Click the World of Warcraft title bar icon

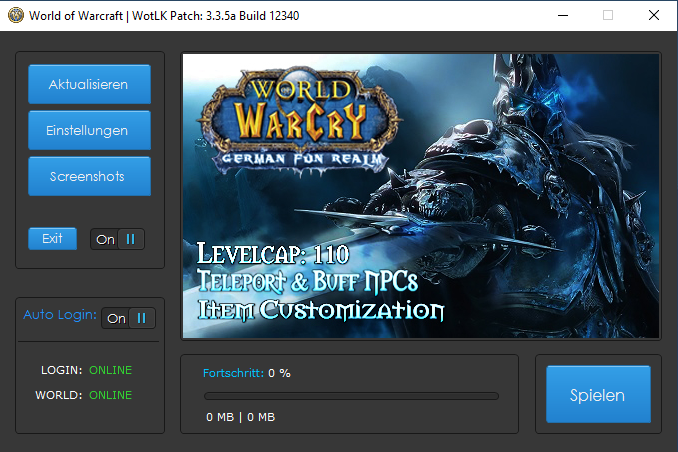pyautogui.click(x=16, y=16)
